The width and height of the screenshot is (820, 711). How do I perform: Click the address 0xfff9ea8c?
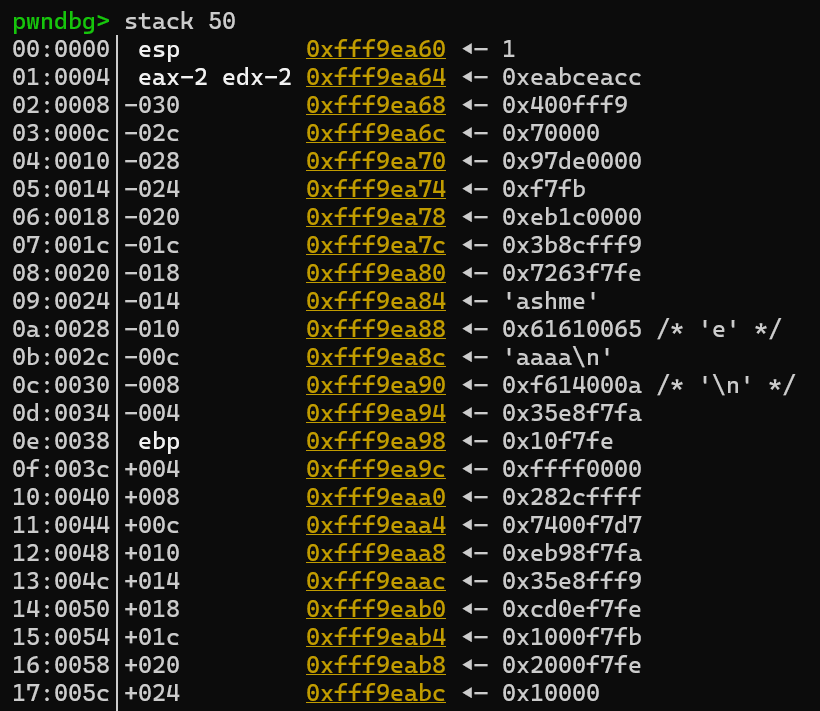coord(375,357)
